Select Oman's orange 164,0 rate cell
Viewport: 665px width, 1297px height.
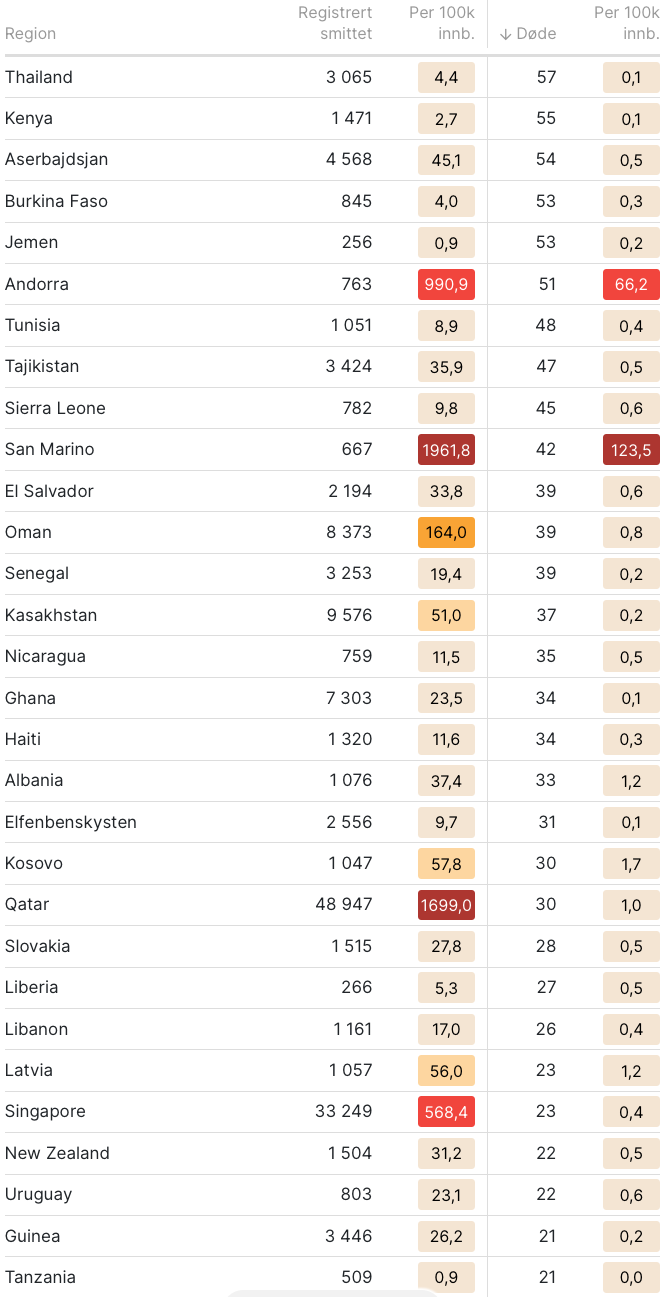[446, 533]
